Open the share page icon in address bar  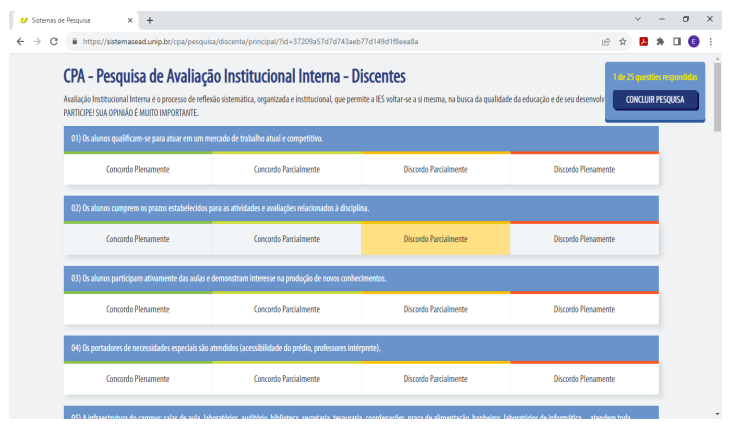(605, 41)
